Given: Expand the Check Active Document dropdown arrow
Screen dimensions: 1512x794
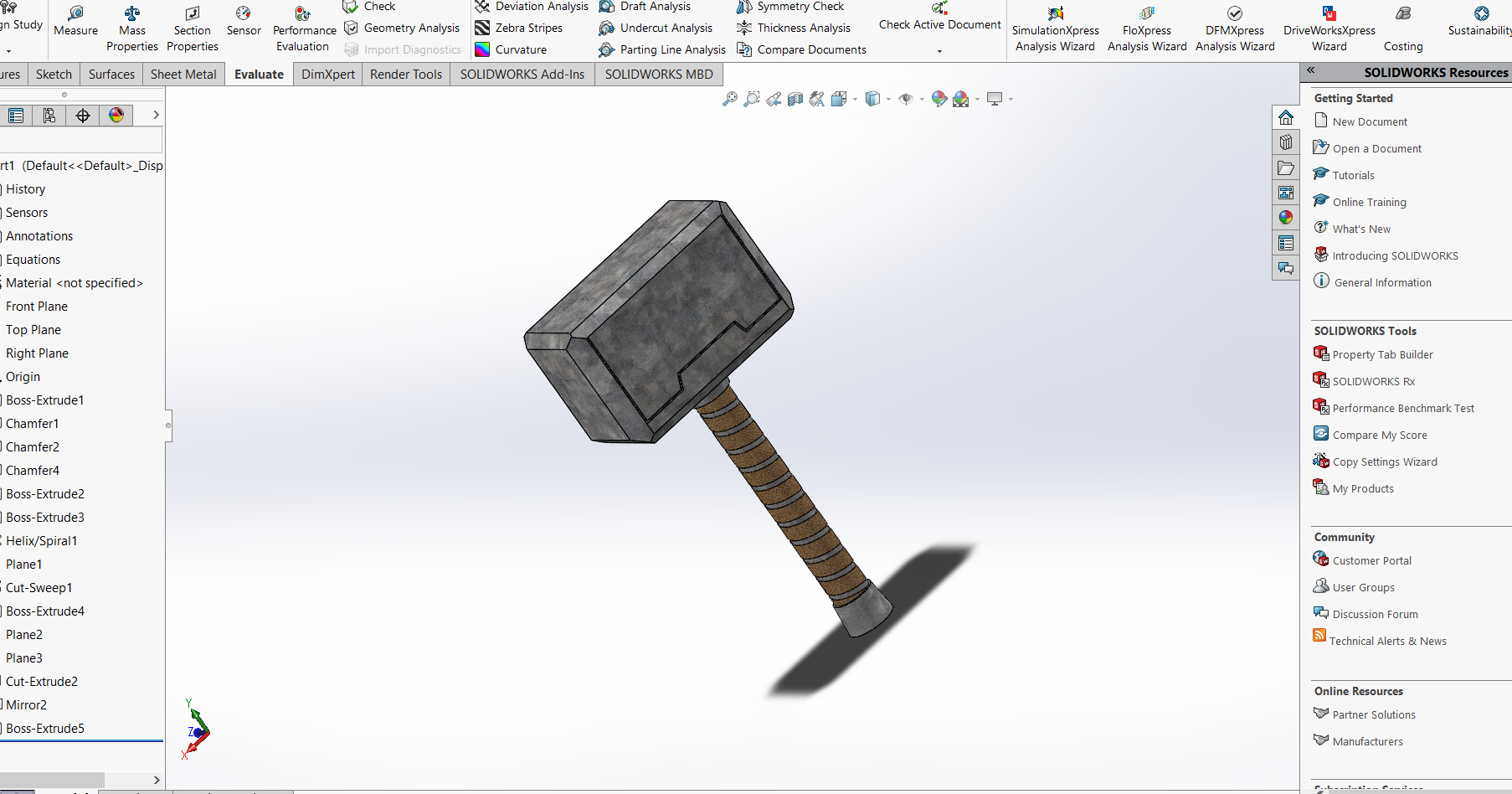Looking at the screenshot, I should (x=939, y=51).
